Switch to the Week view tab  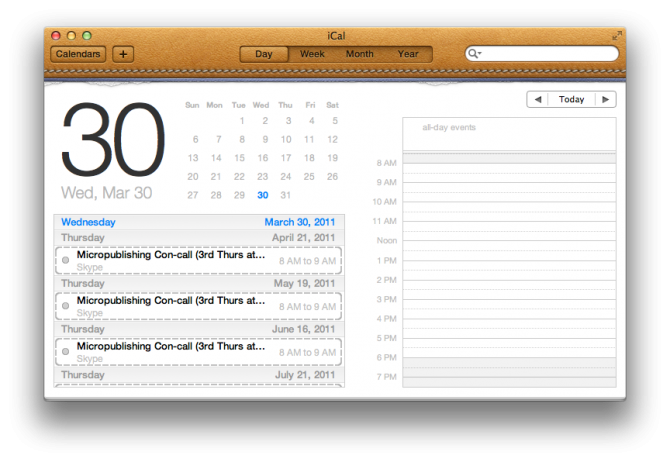[x=312, y=54]
